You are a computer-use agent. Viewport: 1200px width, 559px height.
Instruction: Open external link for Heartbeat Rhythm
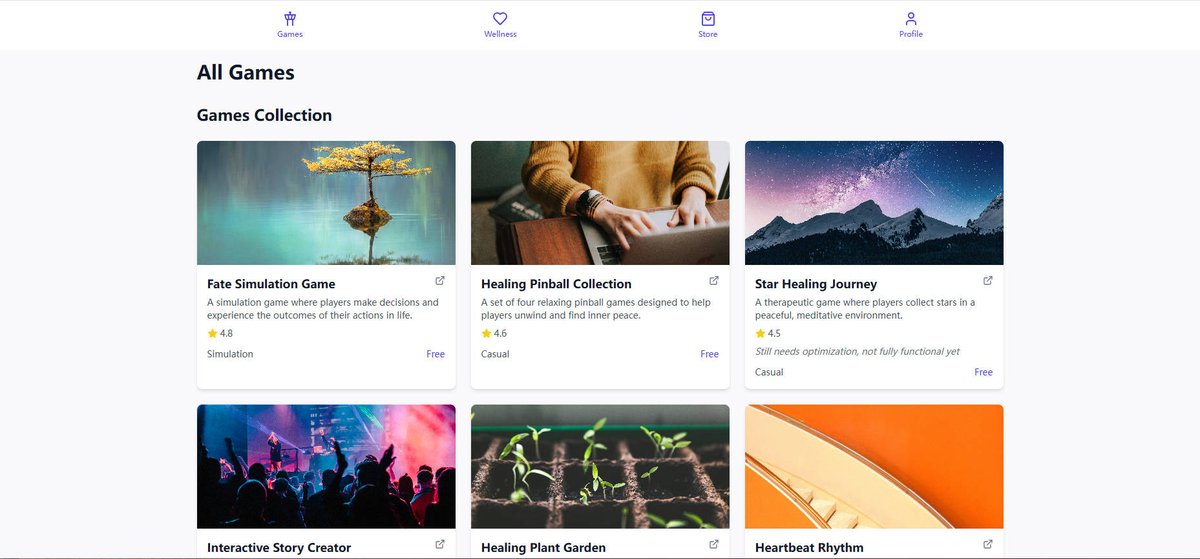[x=988, y=545]
